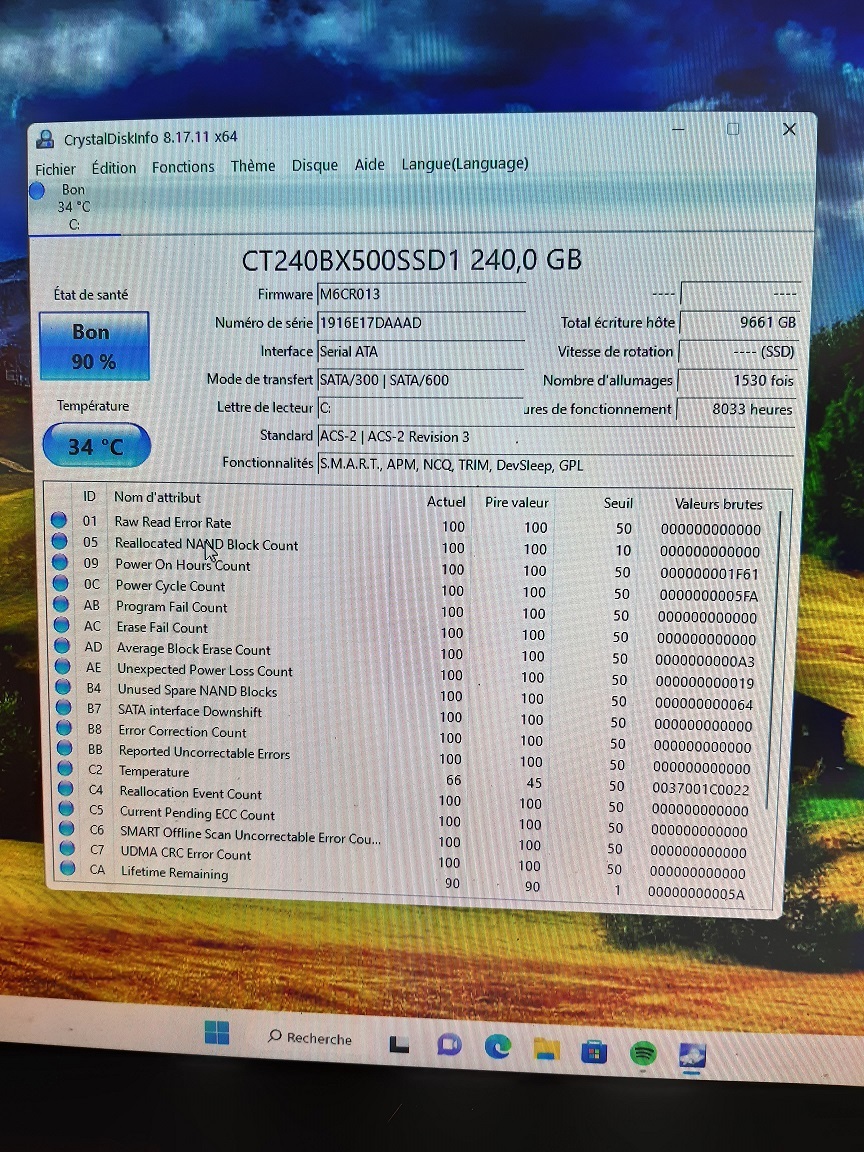Click the CrystalDiskInfo taskbar icon
This screenshot has width=864, height=1152.
[692, 1056]
